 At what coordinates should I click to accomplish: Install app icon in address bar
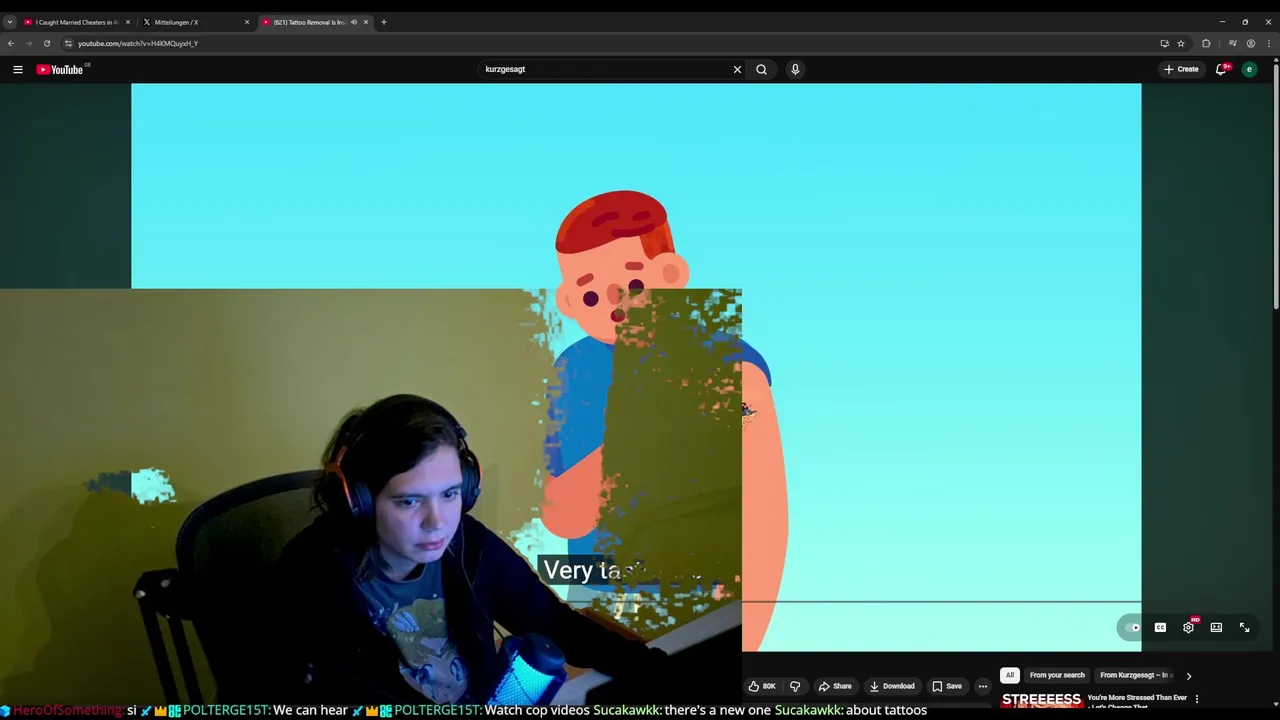pos(1164,43)
